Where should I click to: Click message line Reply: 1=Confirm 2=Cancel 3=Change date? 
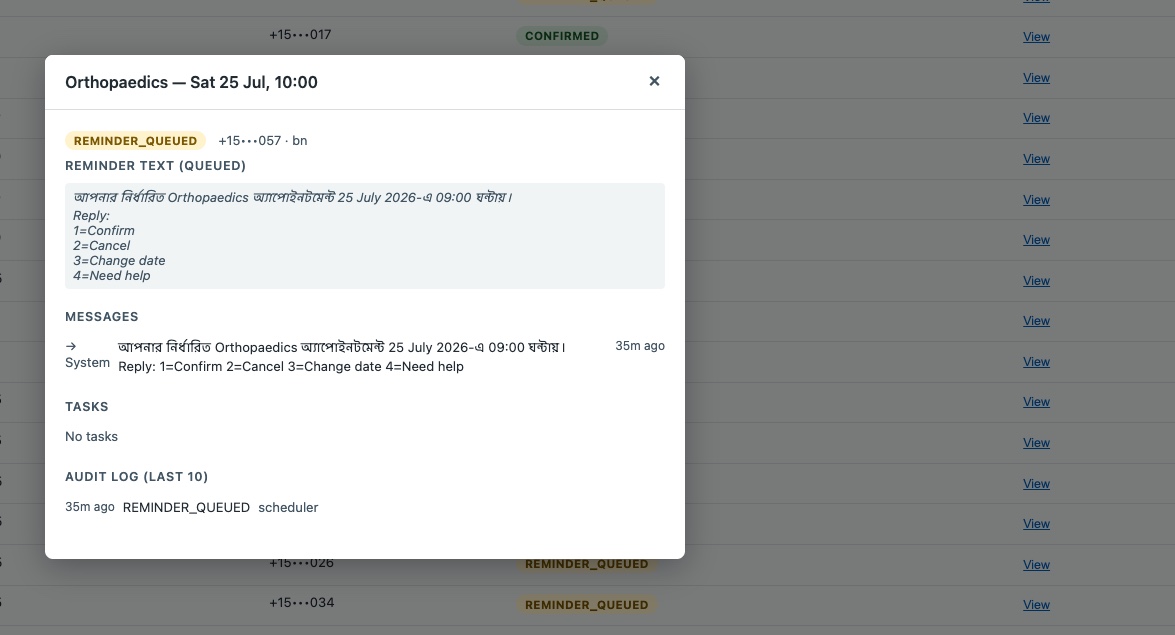291,367
